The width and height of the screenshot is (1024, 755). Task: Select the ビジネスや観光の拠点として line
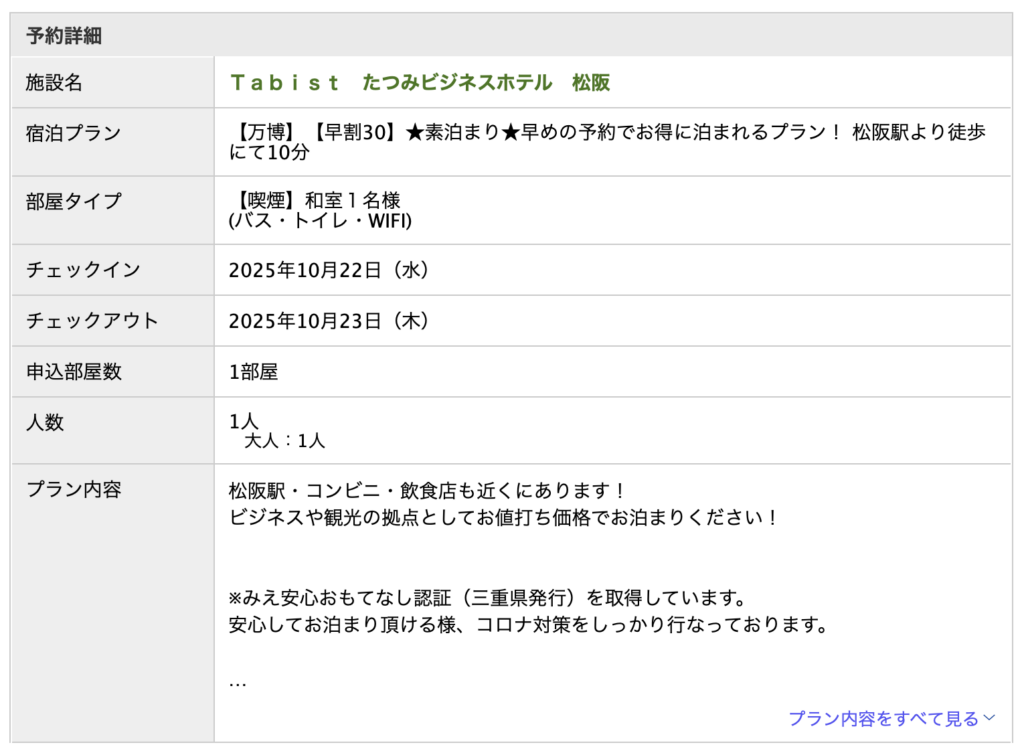tap(503, 518)
